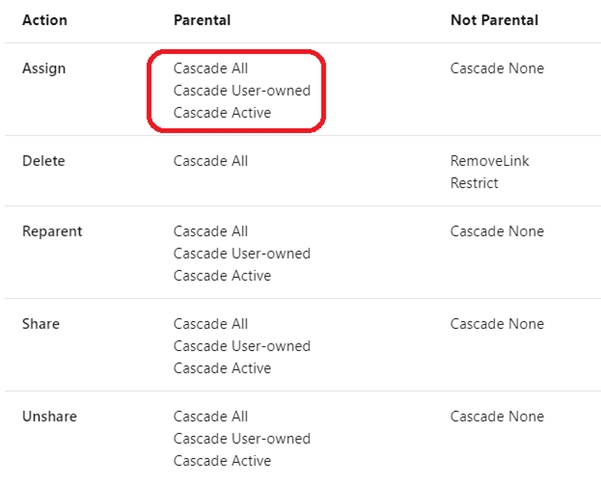Viewport: 601px width, 486px height.
Task: Click "Cascade Active" in the Assign row
Action: point(222,113)
